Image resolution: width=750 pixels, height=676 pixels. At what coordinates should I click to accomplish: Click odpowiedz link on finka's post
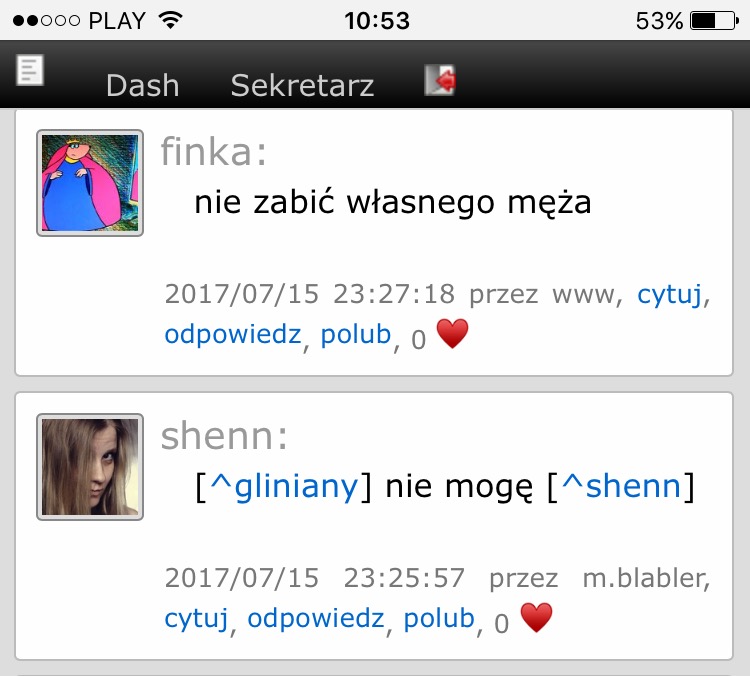click(233, 334)
